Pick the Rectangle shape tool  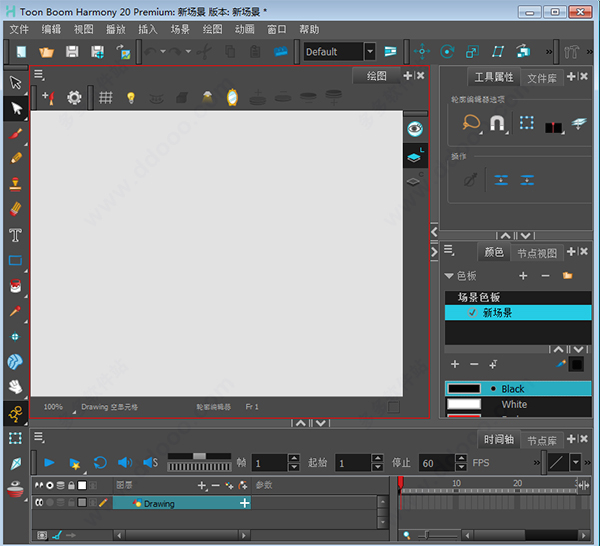coord(15,262)
